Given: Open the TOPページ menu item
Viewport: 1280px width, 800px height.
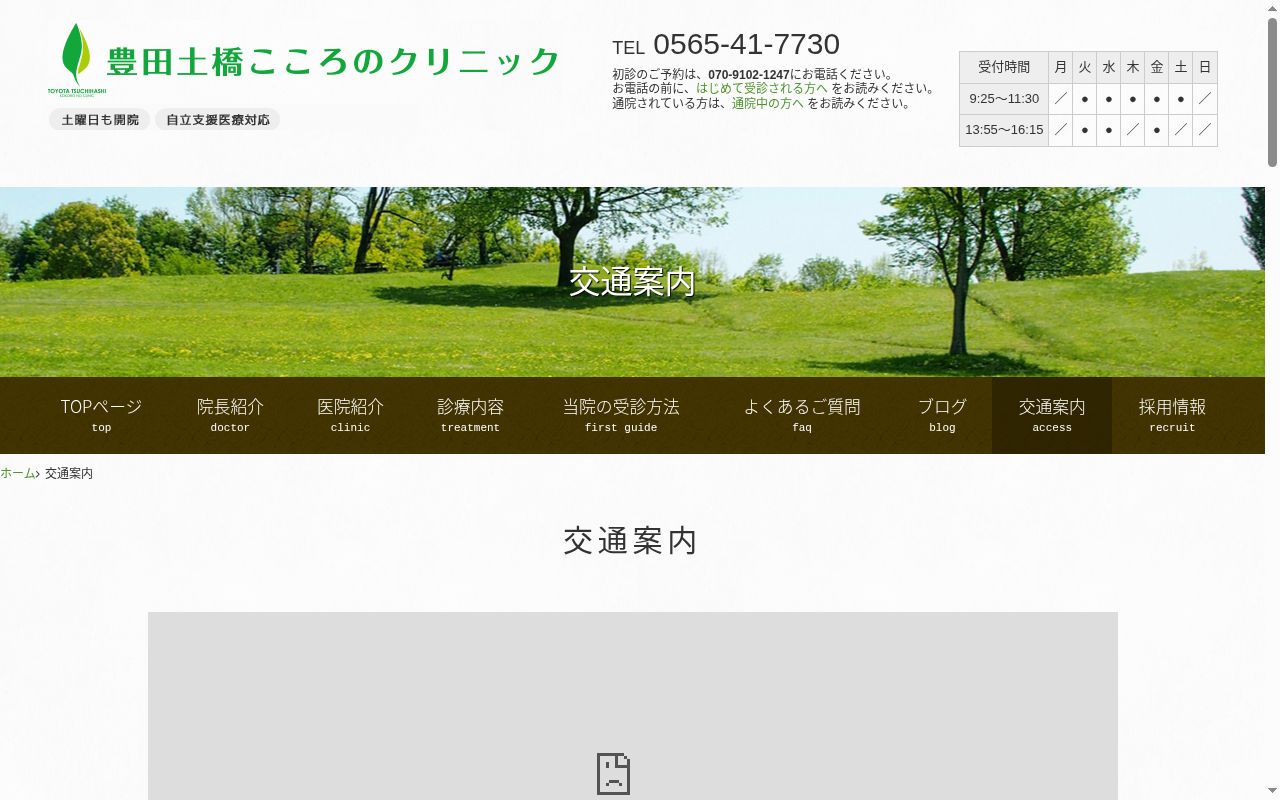Looking at the screenshot, I should [x=101, y=416].
